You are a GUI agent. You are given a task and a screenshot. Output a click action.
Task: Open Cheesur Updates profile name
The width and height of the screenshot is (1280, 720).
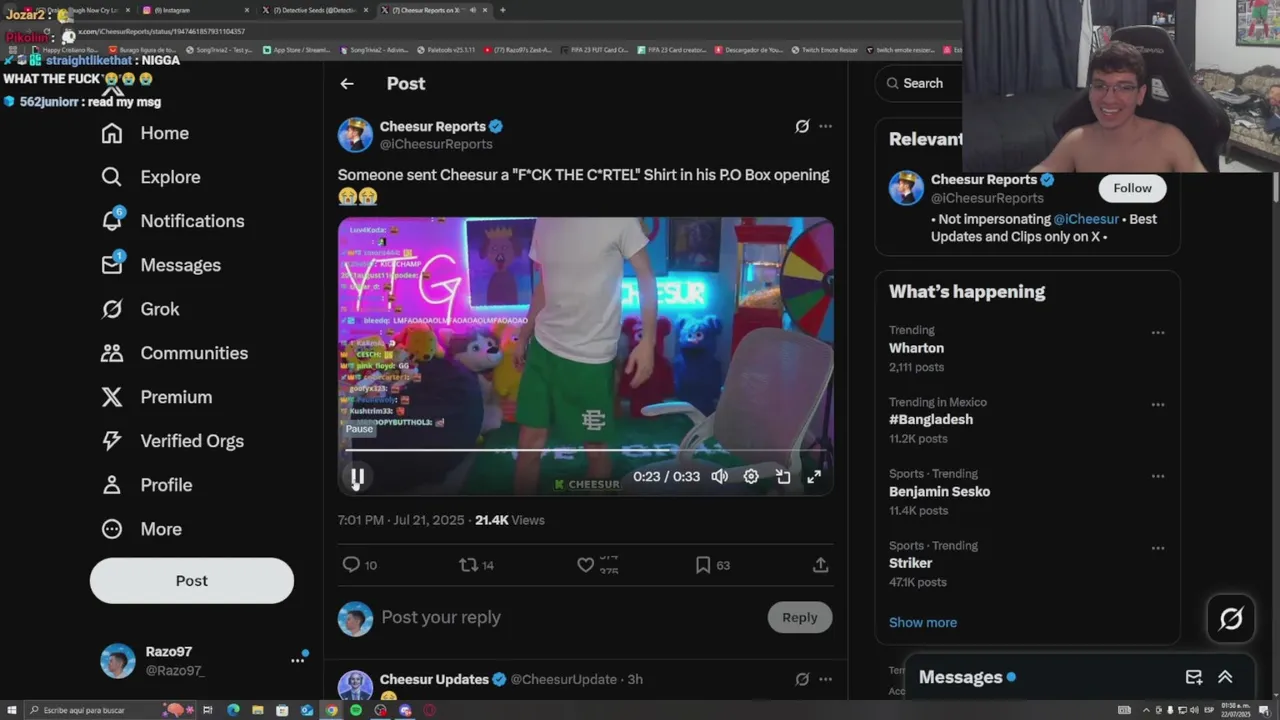pyautogui.click(x=434, y=679)
